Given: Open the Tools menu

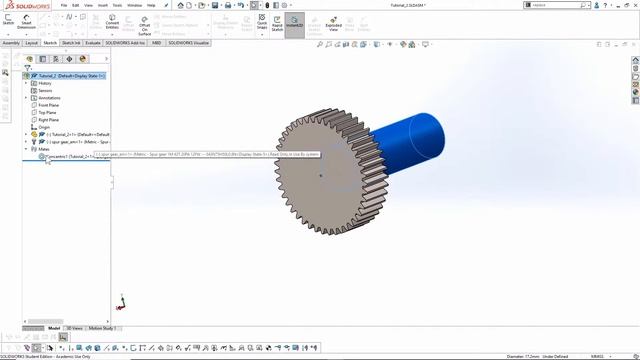Looking at the screenshot, I should tap(117, 5).
